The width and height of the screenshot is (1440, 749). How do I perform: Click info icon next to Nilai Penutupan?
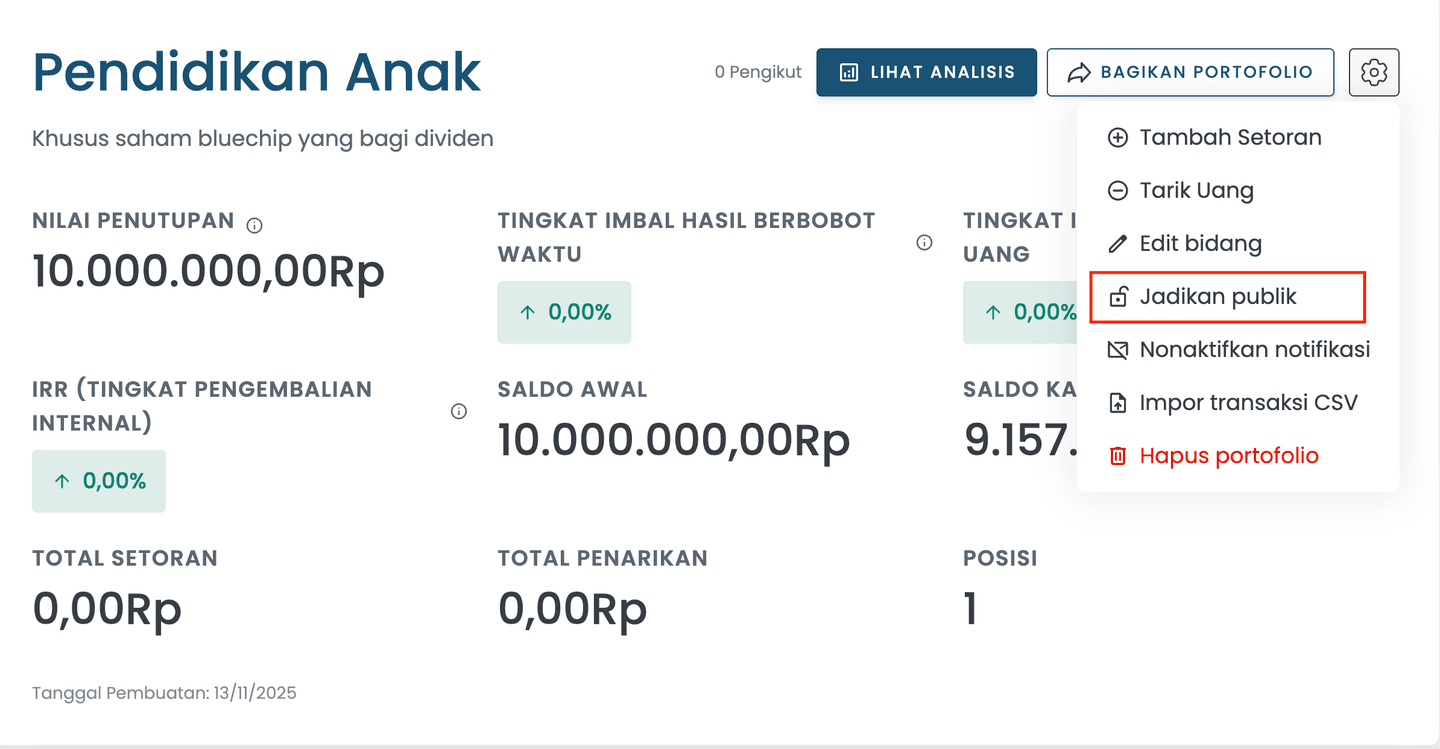coord(255,225)
